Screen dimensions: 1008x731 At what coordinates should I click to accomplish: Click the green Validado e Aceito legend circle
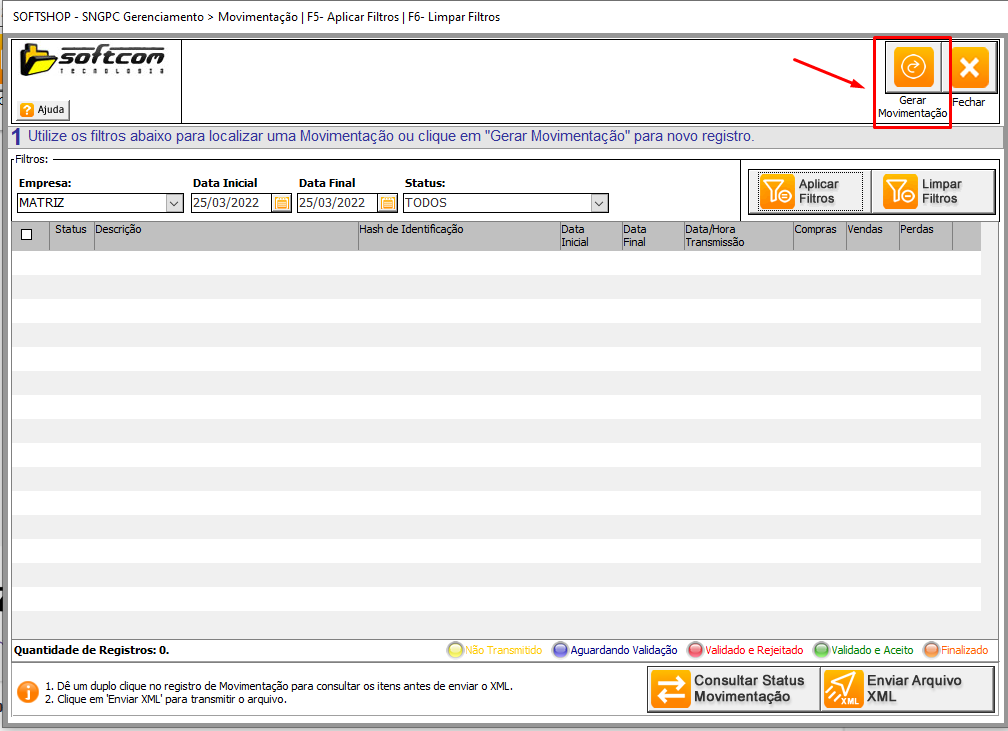click(822, 650)
